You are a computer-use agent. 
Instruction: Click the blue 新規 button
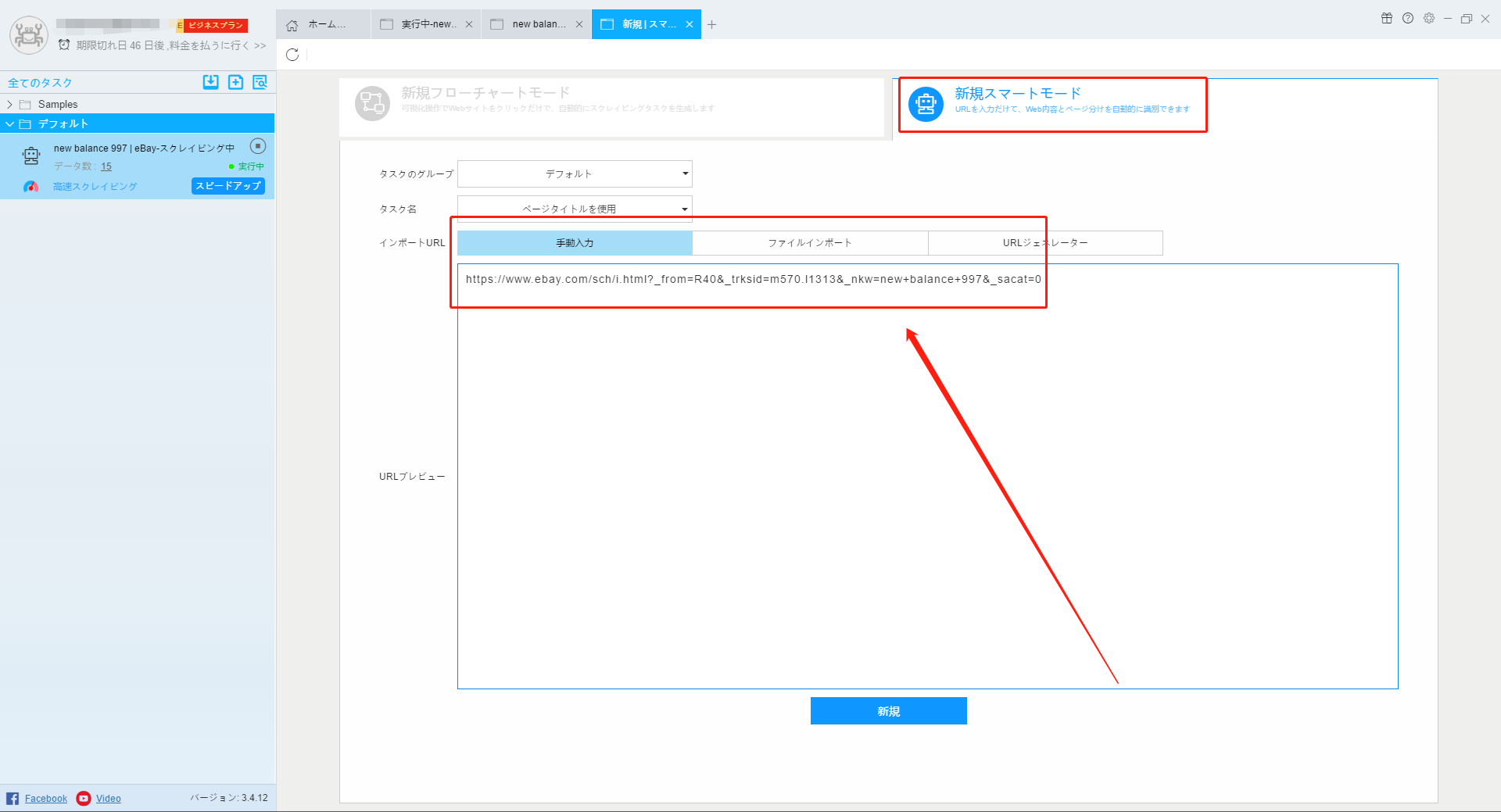pyautogui.click(x=889, y=711)
